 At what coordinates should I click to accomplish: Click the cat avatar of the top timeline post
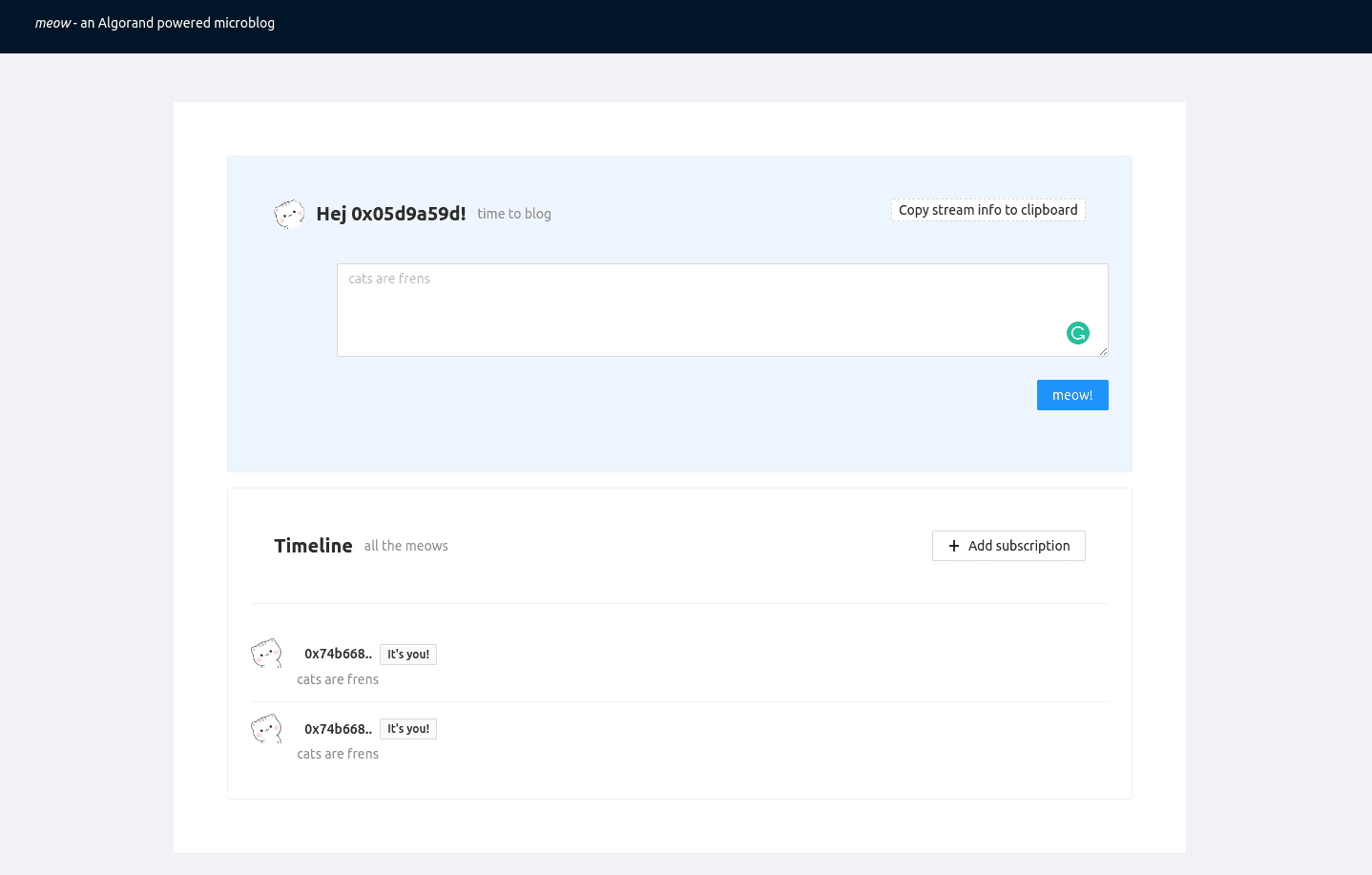(266, 654)
